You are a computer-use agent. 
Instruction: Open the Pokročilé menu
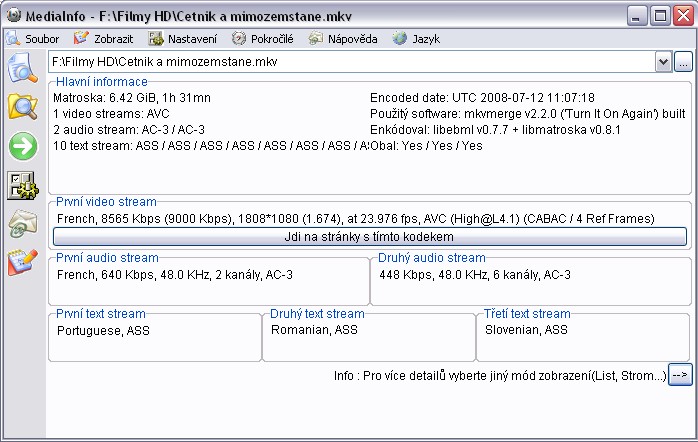click(263, 39)
